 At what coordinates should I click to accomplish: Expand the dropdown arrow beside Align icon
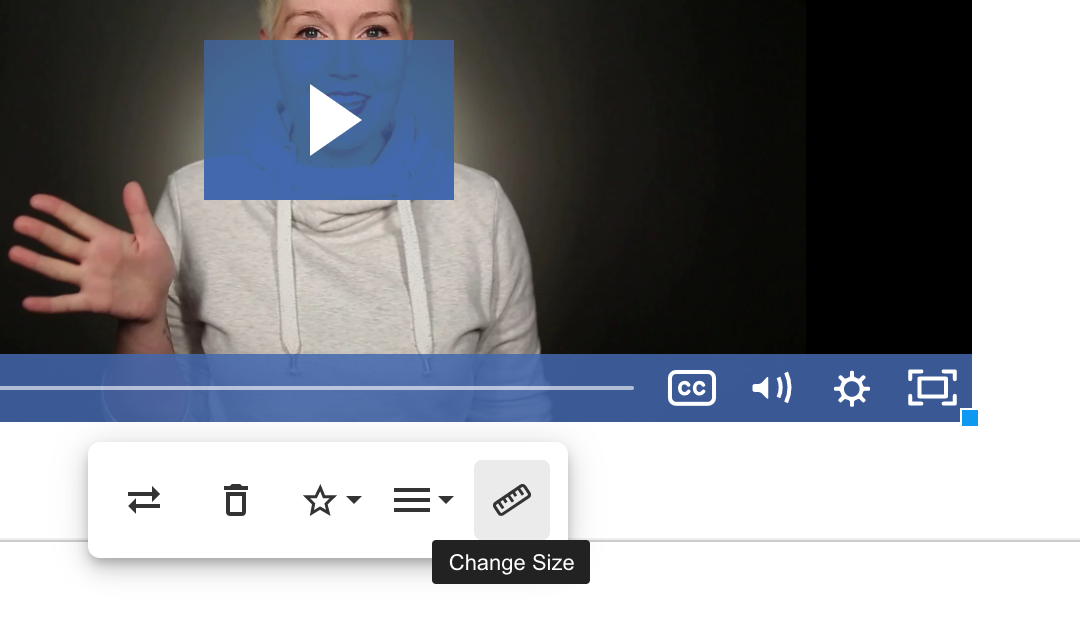446,500
